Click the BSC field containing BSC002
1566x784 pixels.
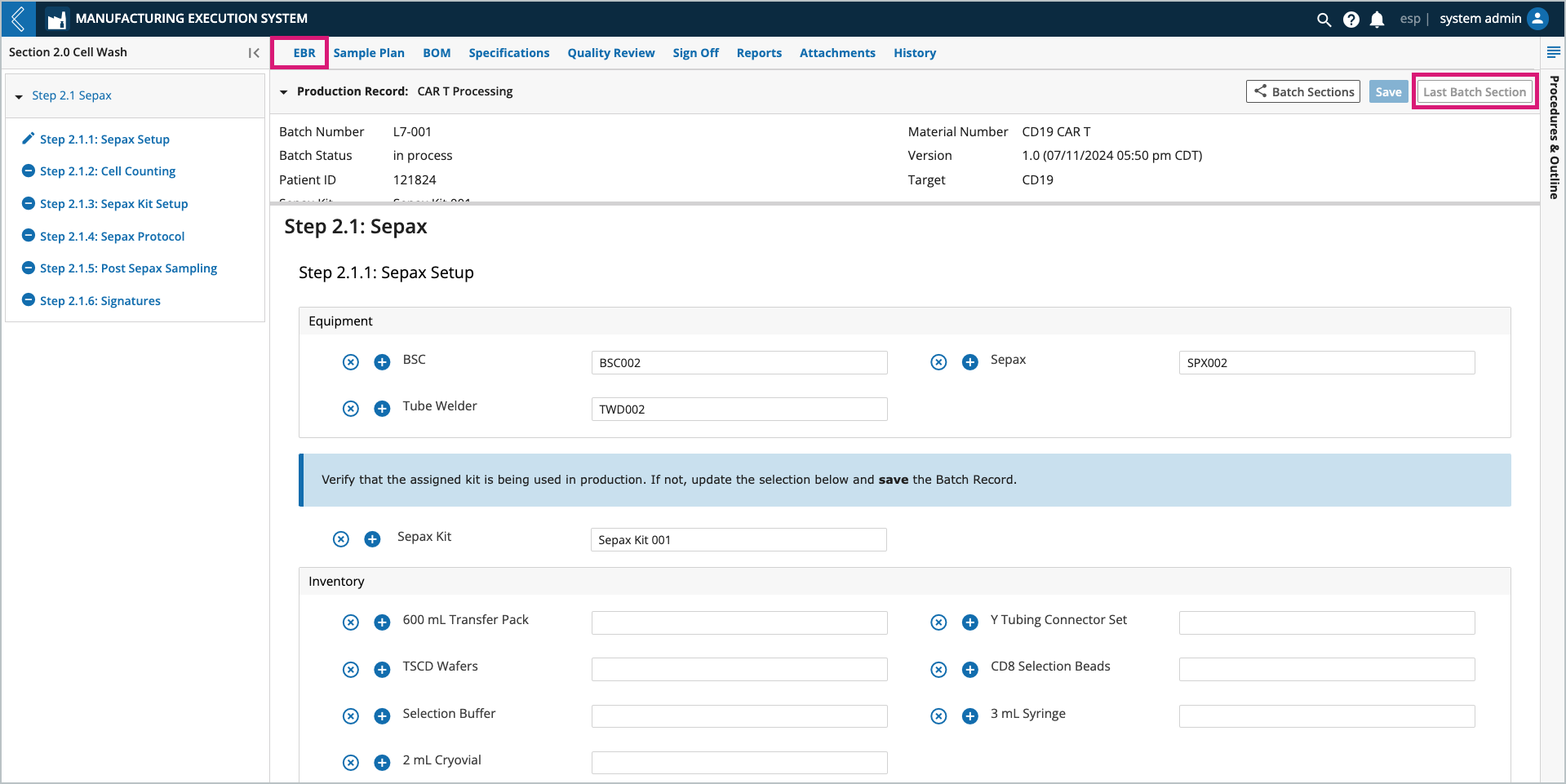(x=739, y=363)
